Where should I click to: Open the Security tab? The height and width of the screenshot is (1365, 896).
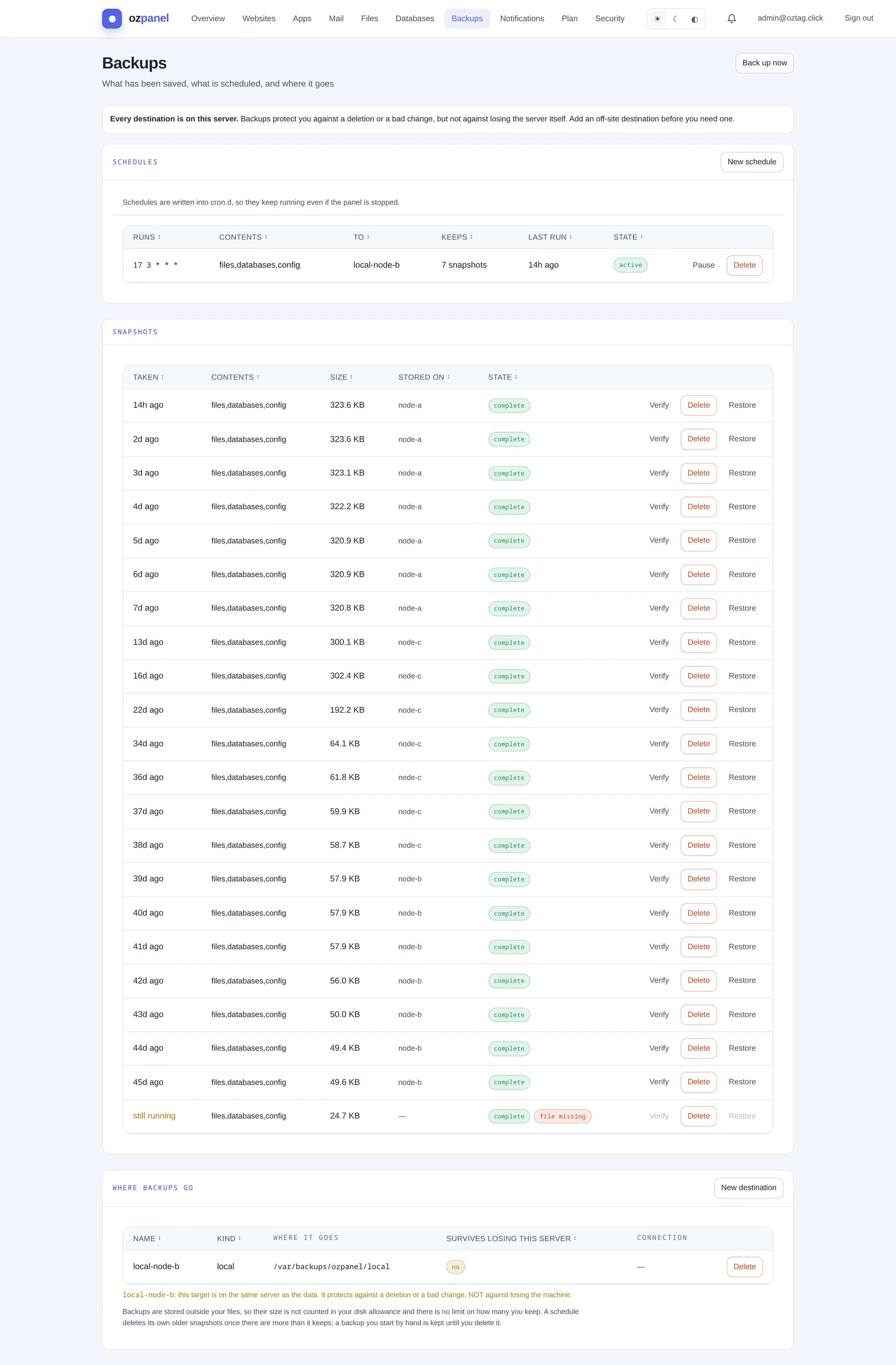point(609,18)
